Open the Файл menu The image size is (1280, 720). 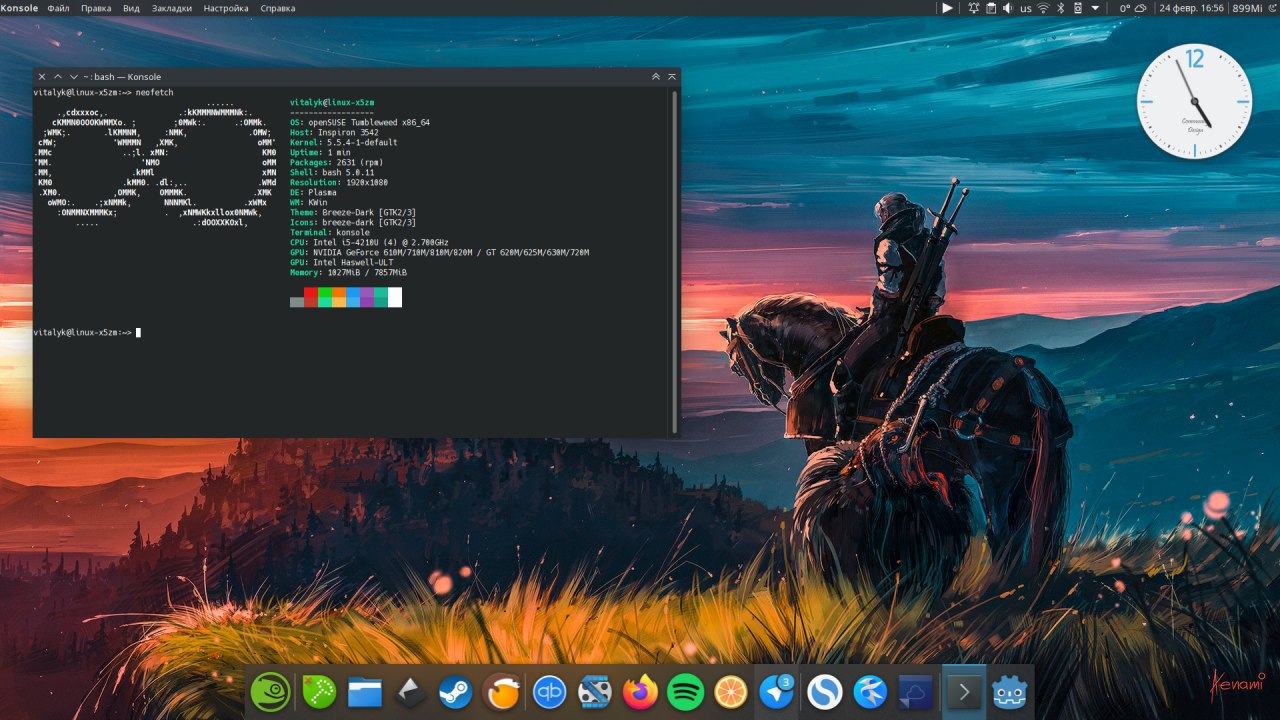58,8
